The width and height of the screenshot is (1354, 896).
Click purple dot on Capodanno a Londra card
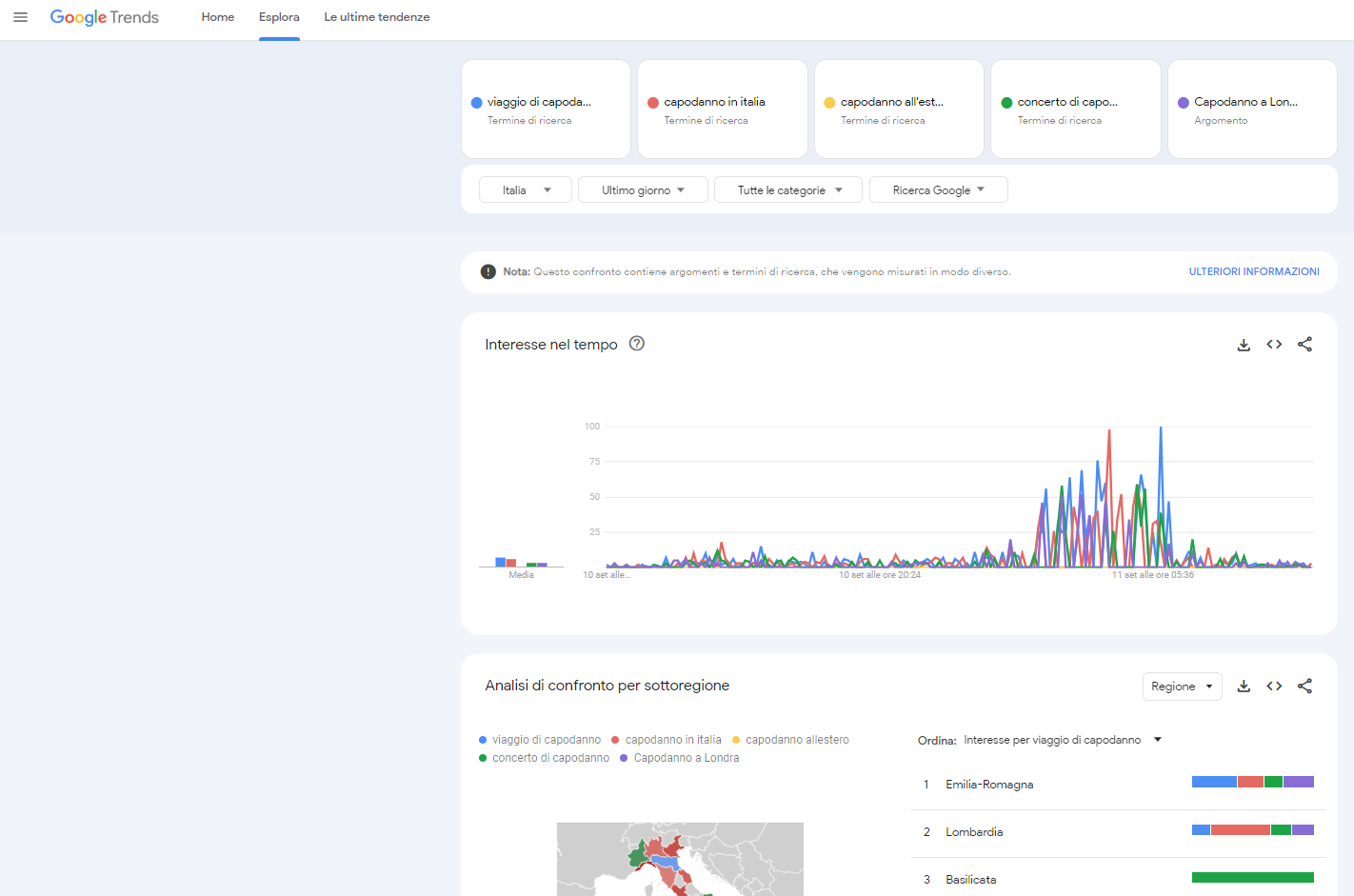pyautogui.click(x=1184, y=103)
